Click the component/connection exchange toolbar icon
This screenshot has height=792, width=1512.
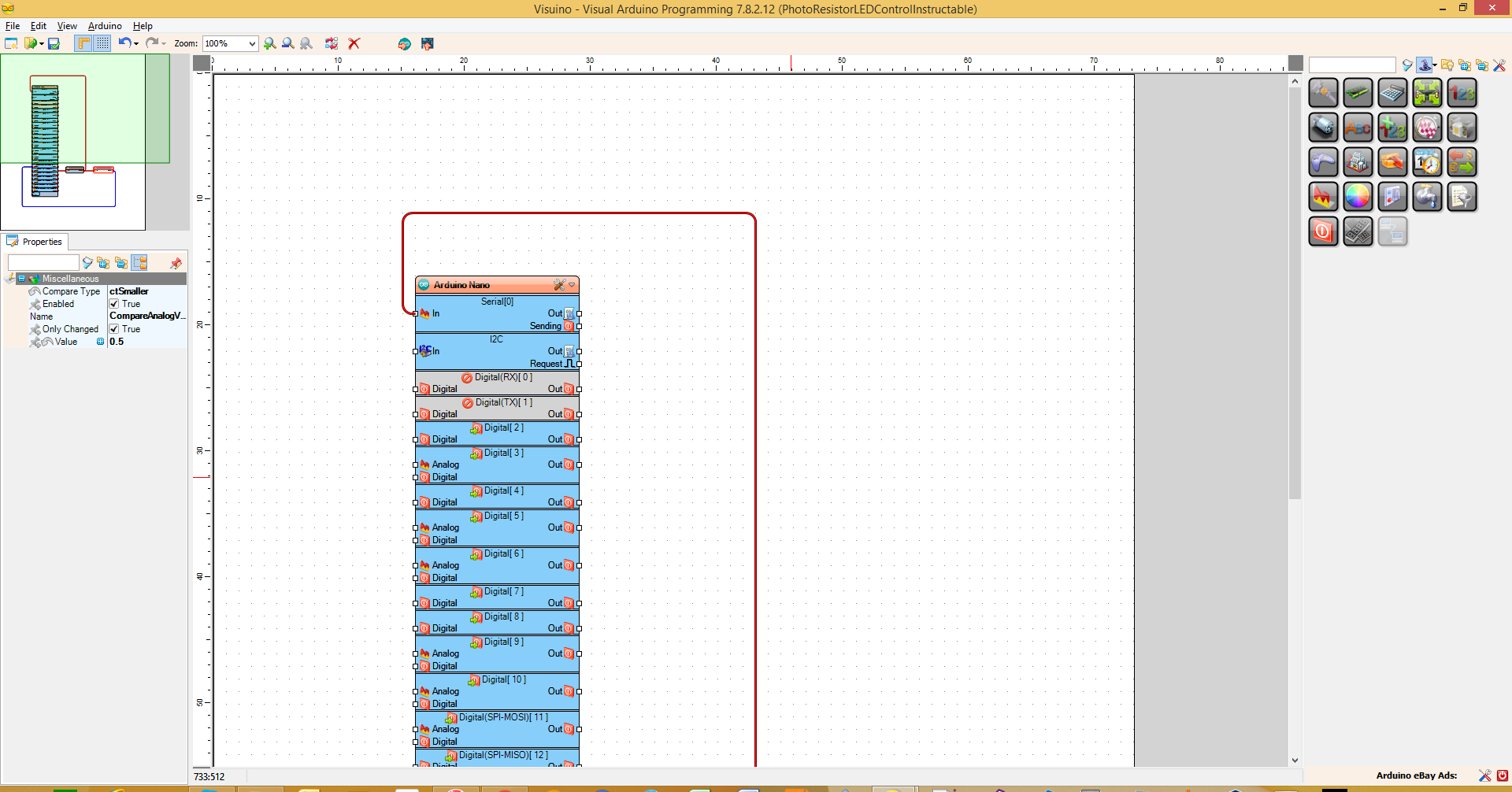[332, 44]
